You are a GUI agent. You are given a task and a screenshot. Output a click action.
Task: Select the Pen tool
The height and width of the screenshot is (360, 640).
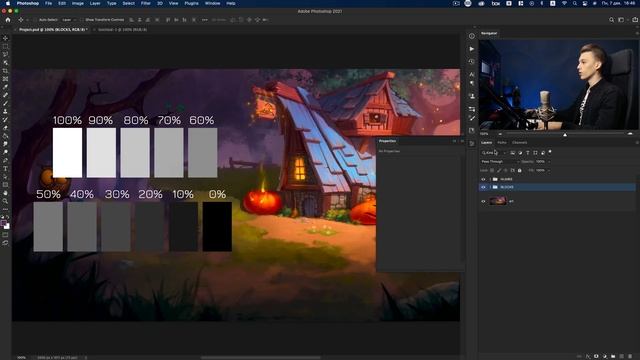point(5,160)
